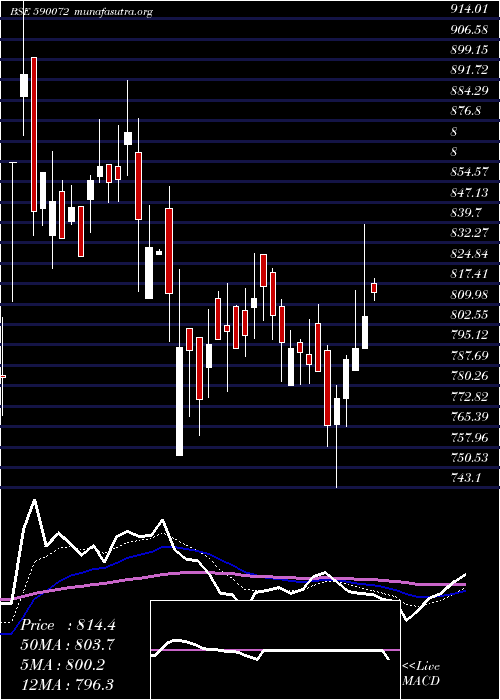Viewport: 500px width, 700px height.
Task: Select the 914.01 price axis label
Action: click(468, 9)
